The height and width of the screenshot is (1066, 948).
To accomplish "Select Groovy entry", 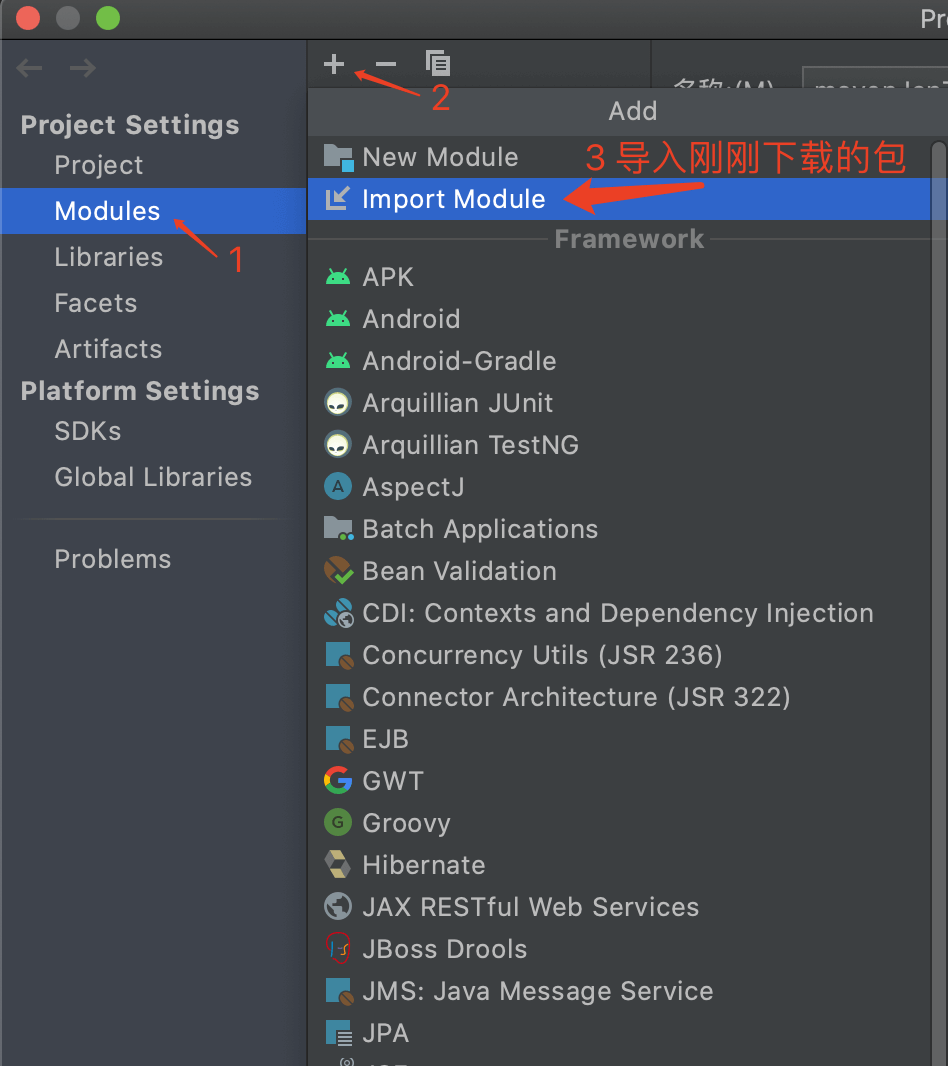I will point(619,823).
